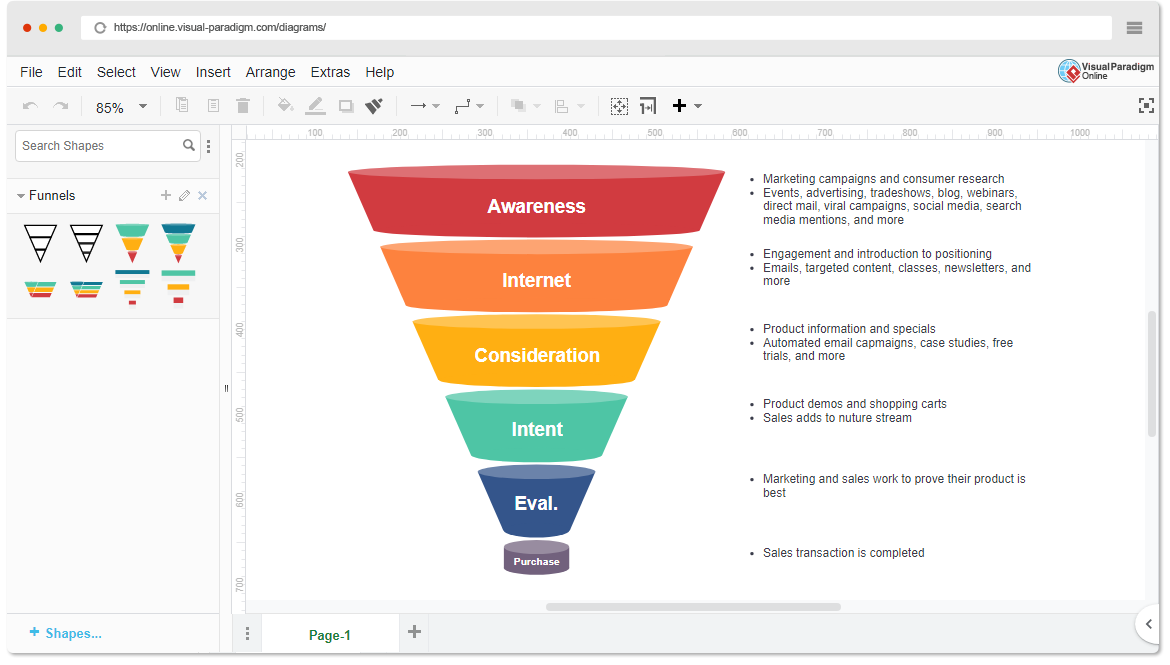Screen dimensions: 1170x665
Task: Apply the Format Painter brush
Action: [x=374, y=105]
